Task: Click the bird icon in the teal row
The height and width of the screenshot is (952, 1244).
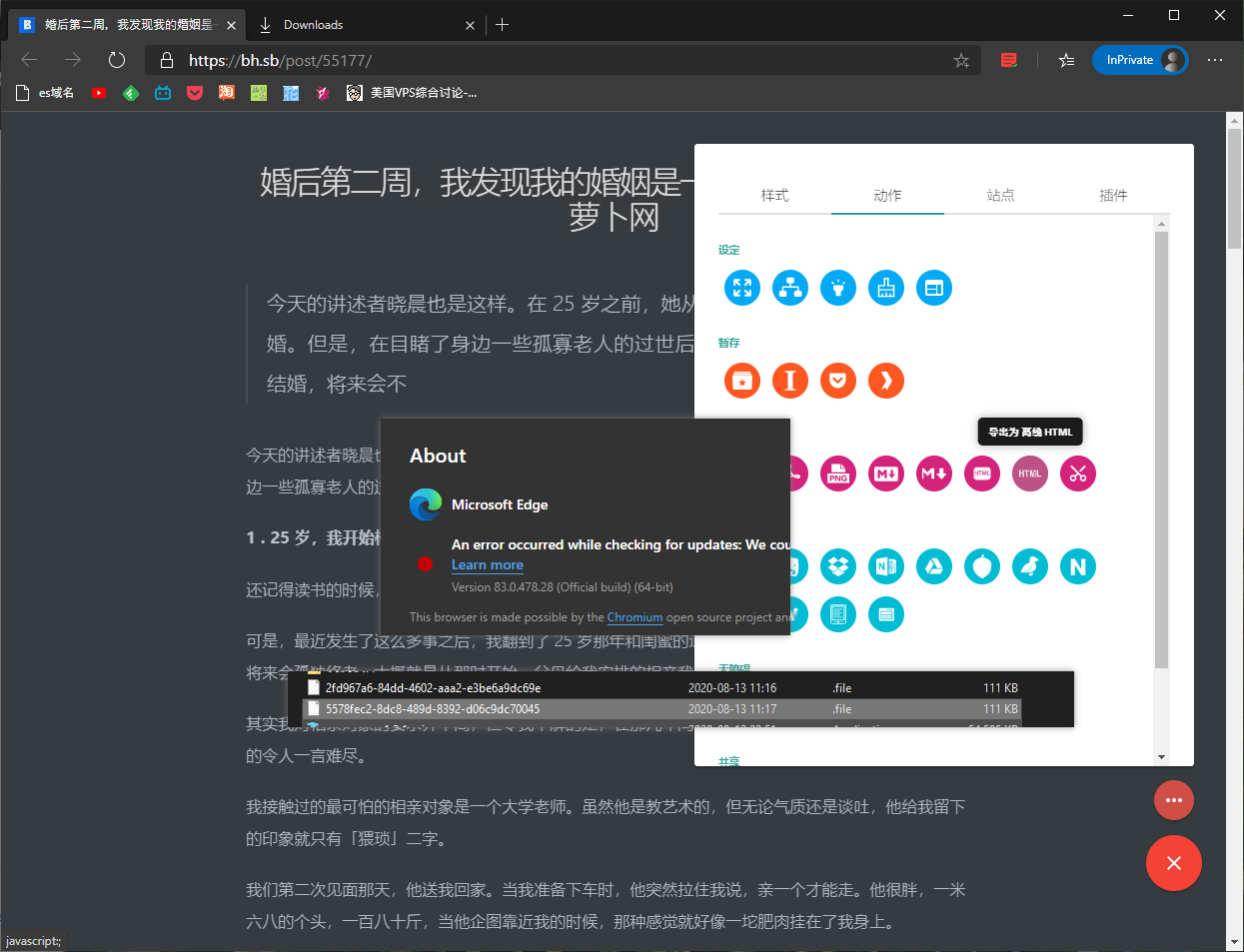Action: (1030, 566)
